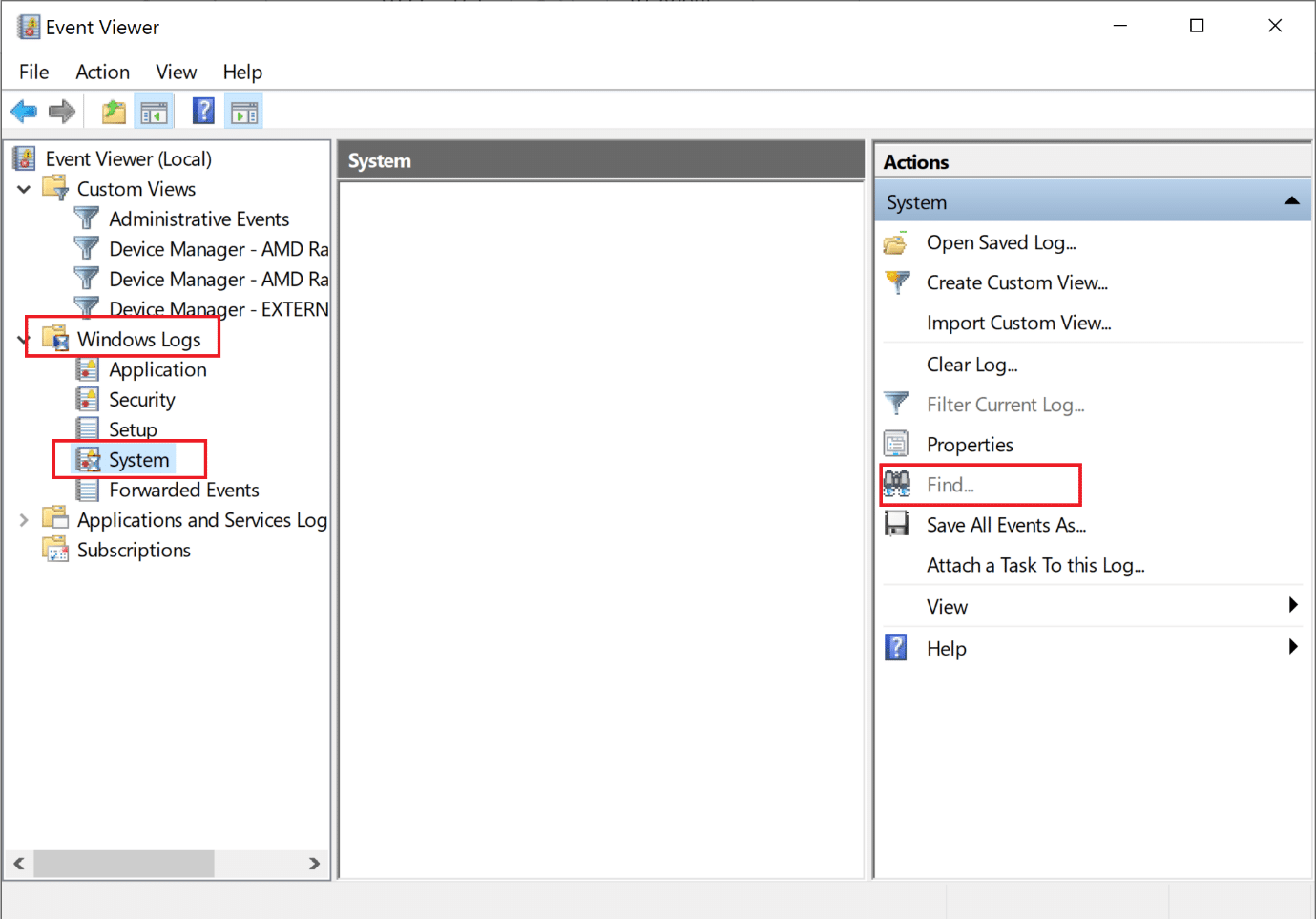
Task: Click the right scroll arrow of tree scrollbar
Action: [x=314, y=864]
